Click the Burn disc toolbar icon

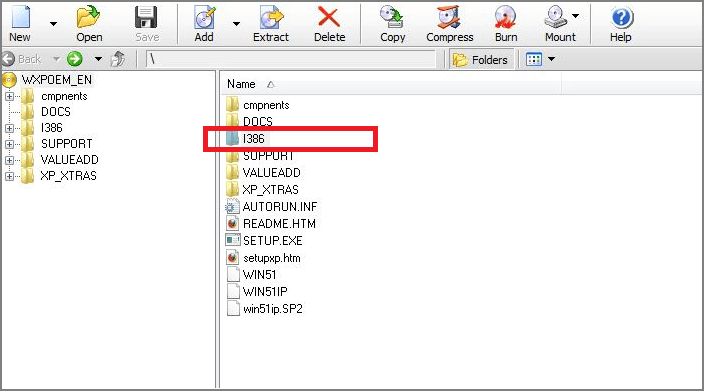[x=506, y=17]
